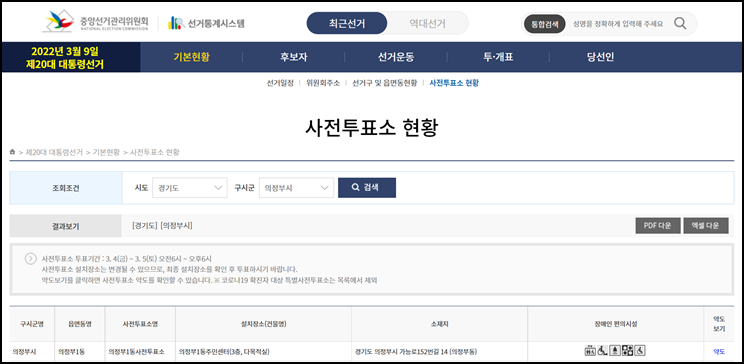744x364 pixels.
Task: Click the elevator button facility icon
Action: (x=615, y=351)
